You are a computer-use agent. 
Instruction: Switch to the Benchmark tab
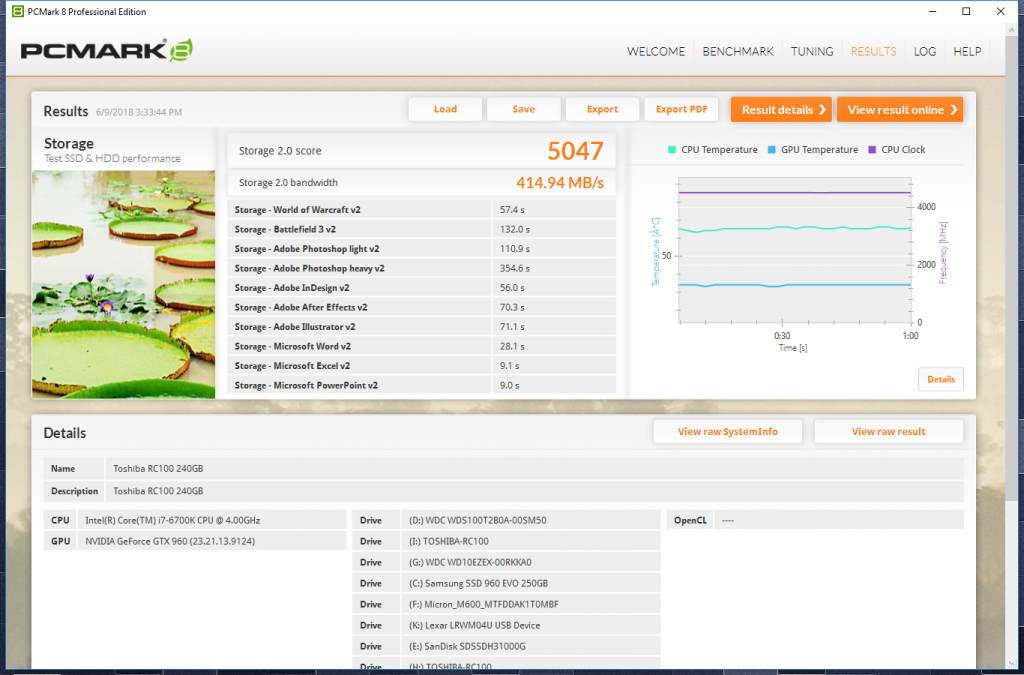738,52
